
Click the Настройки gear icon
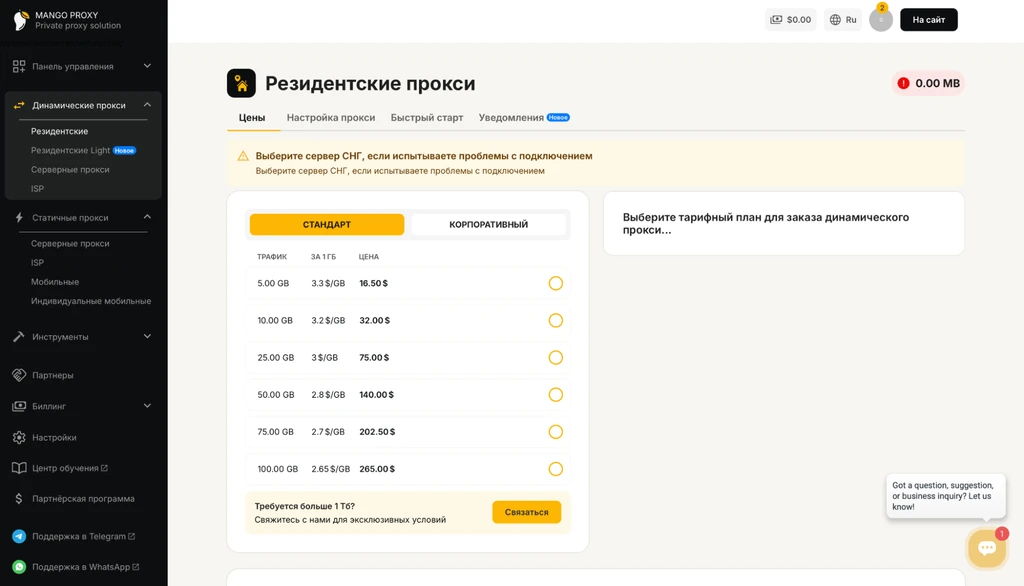[19, 437]
